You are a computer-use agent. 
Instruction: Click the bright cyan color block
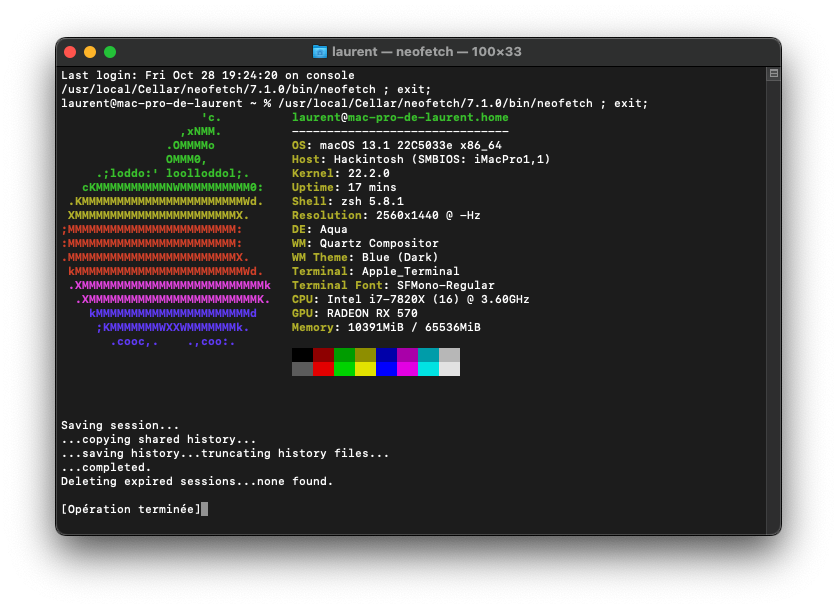pyautogui.click(x=428, y=369)
